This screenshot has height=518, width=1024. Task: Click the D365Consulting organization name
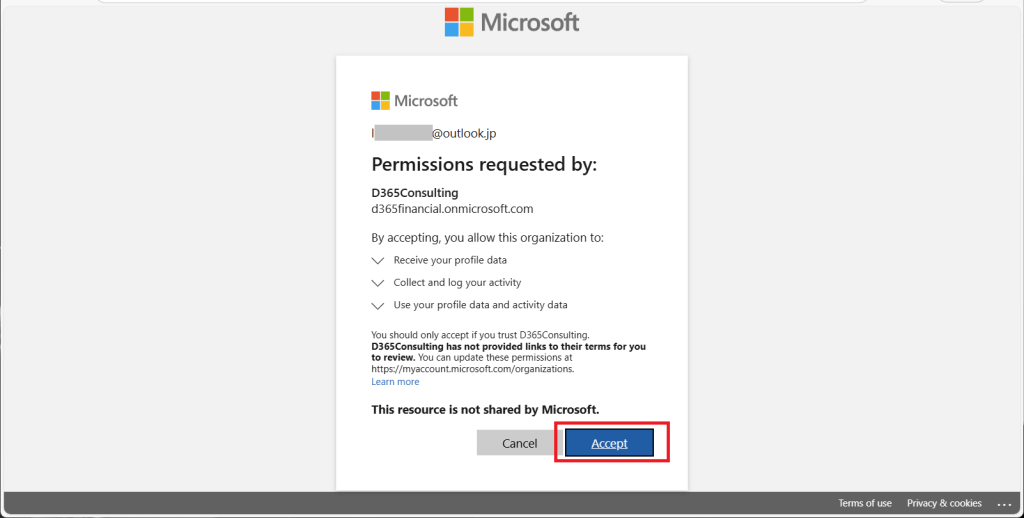pos(415,192)
